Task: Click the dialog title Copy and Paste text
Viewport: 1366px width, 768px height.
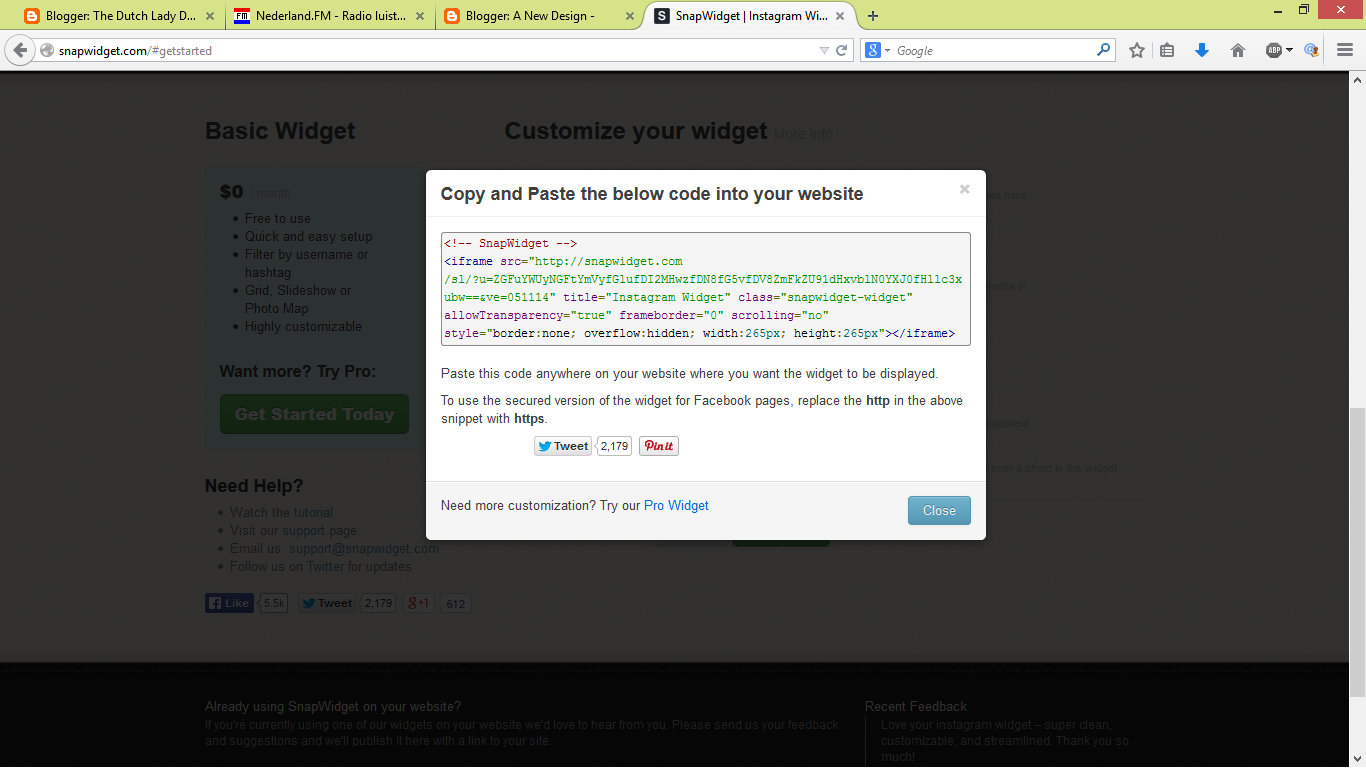Action: click(652, 194)
